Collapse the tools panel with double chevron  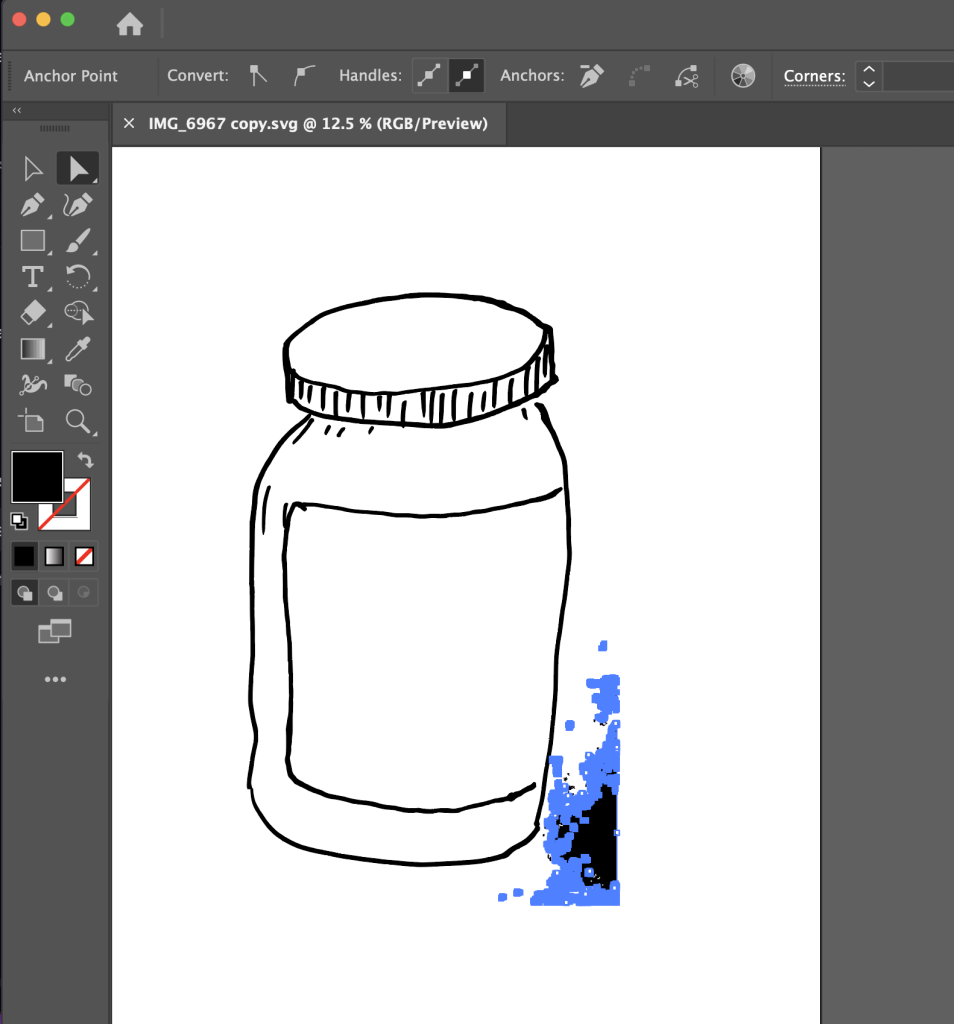pyautogui.click(x=17, y=111)
